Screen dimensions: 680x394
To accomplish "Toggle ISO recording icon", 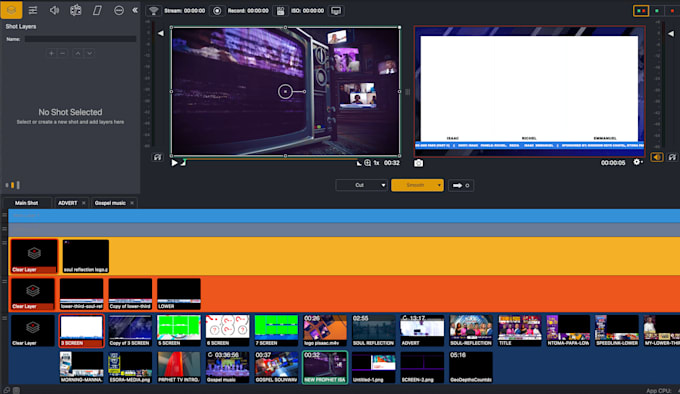I will pos(280,11).
